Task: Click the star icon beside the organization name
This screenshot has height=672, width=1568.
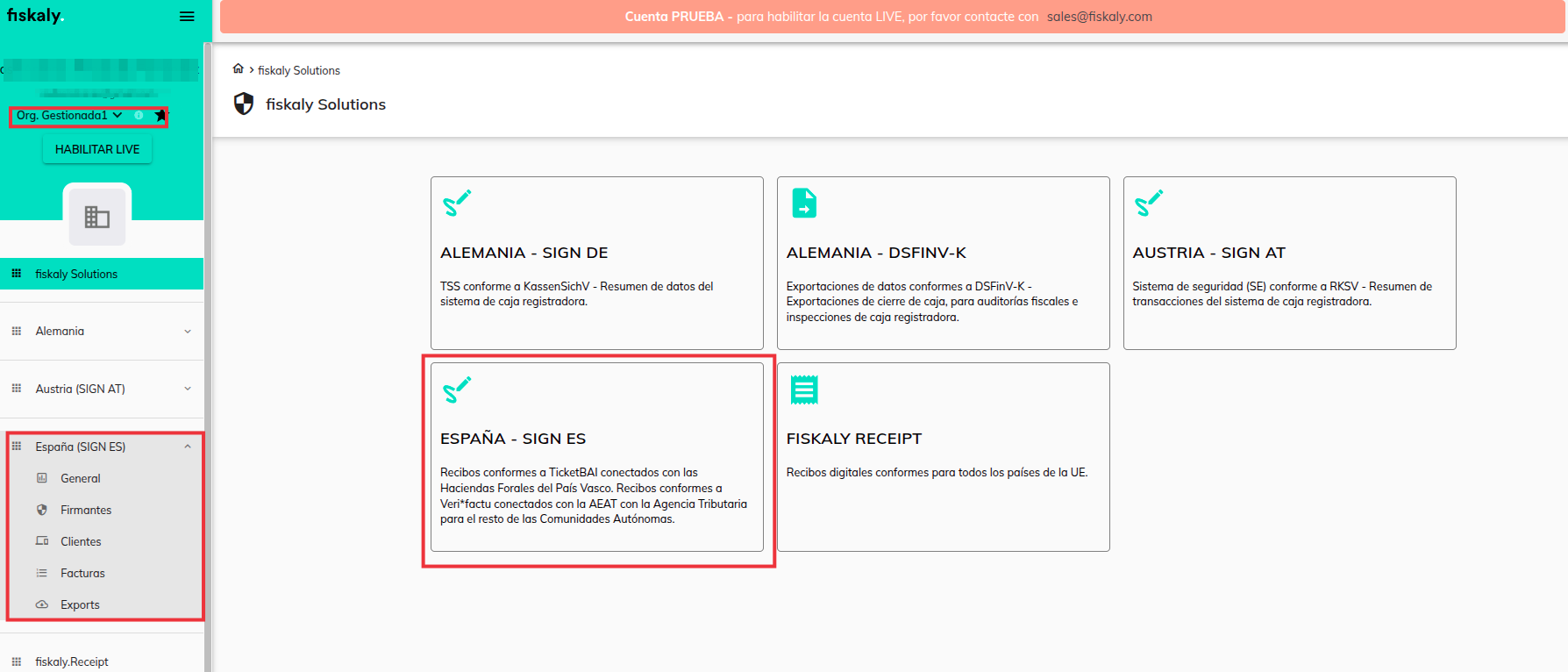Action: pyautogui.click(x=160, y=115)
